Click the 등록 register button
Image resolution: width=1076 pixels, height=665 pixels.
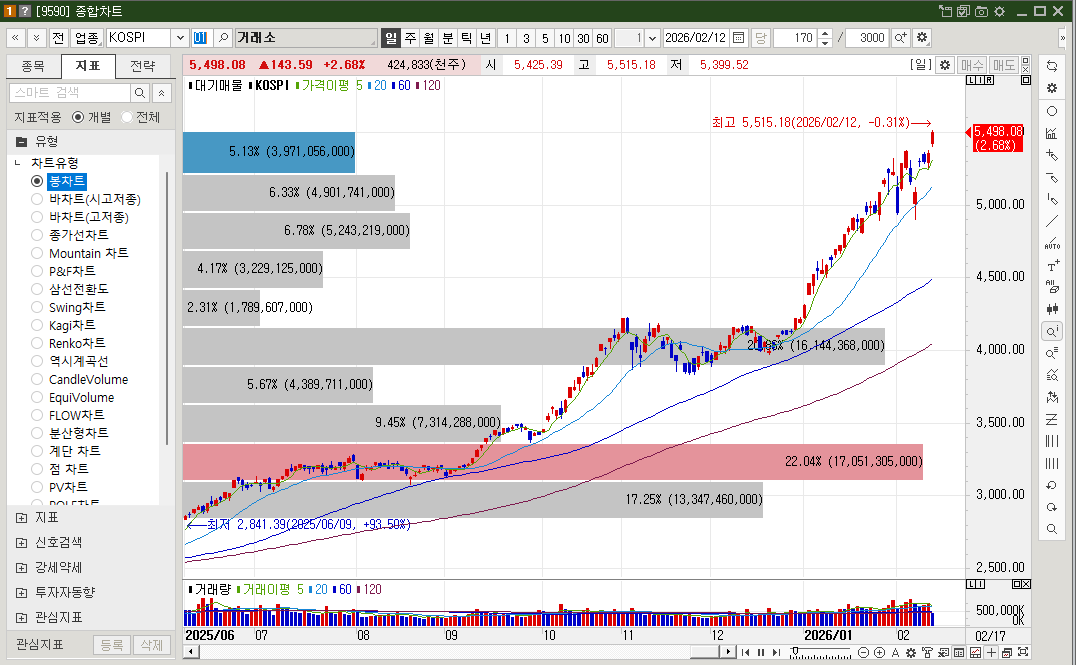click(112, 645)
